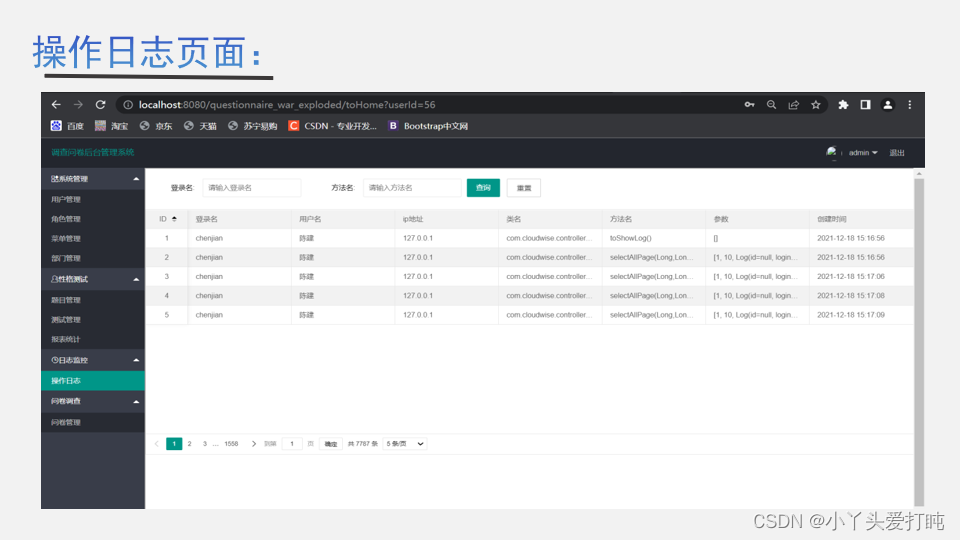The height and width of the screenshot is (540, 960).
Task: Open the 百度 bookmark
Action: (x=67, y=126)
